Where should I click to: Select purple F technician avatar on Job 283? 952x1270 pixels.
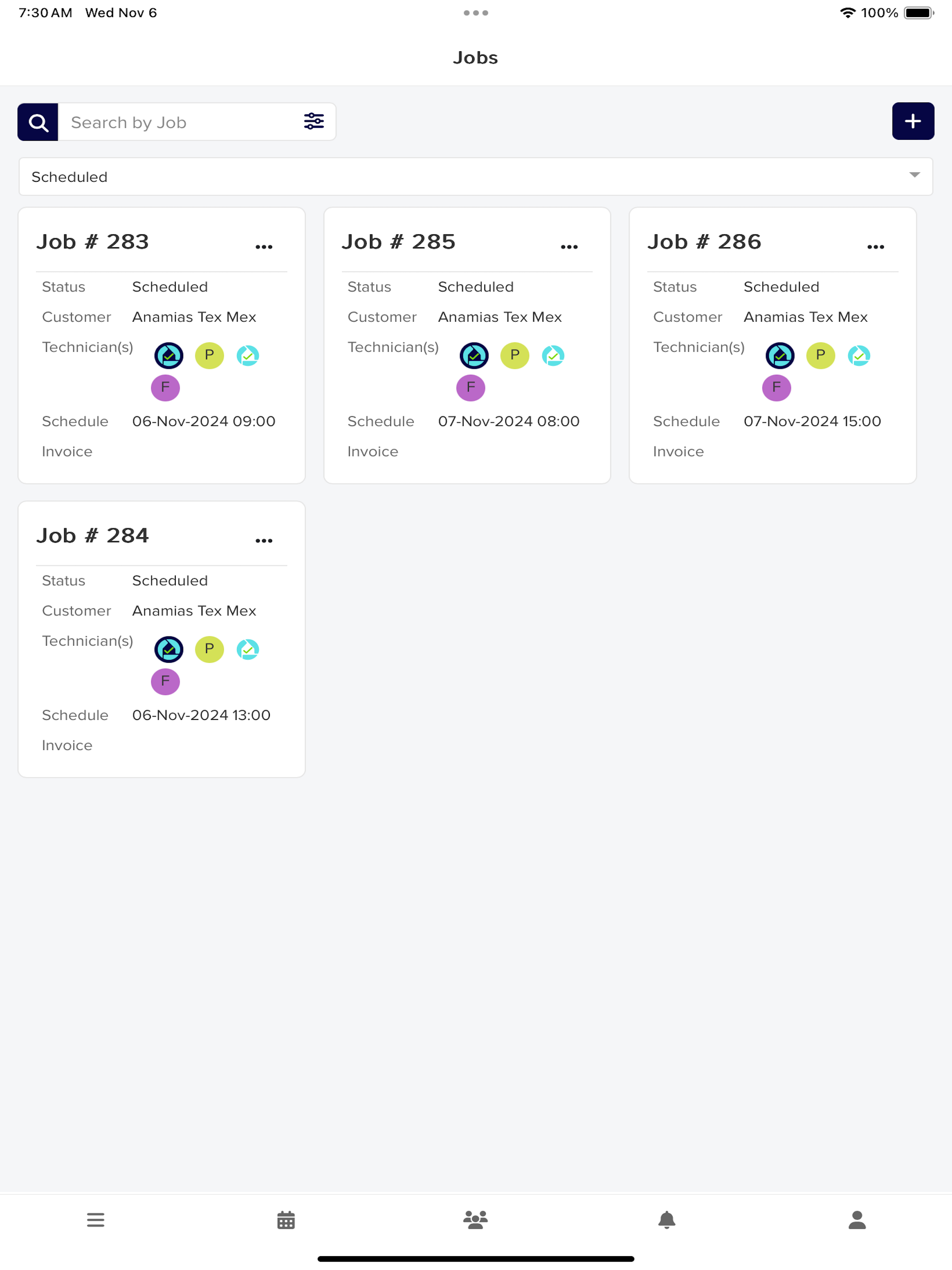tap(165, 388)
